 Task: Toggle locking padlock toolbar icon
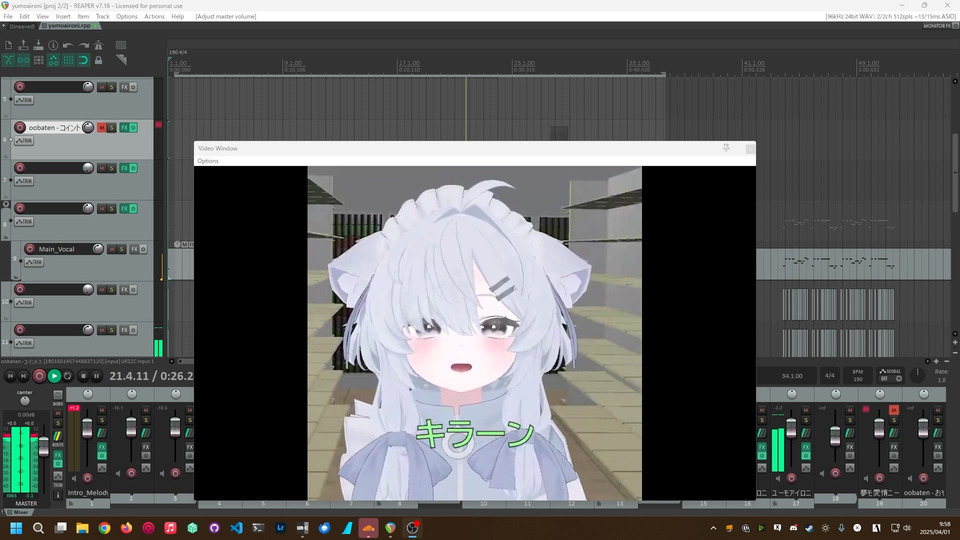click(x=99, y=60)
